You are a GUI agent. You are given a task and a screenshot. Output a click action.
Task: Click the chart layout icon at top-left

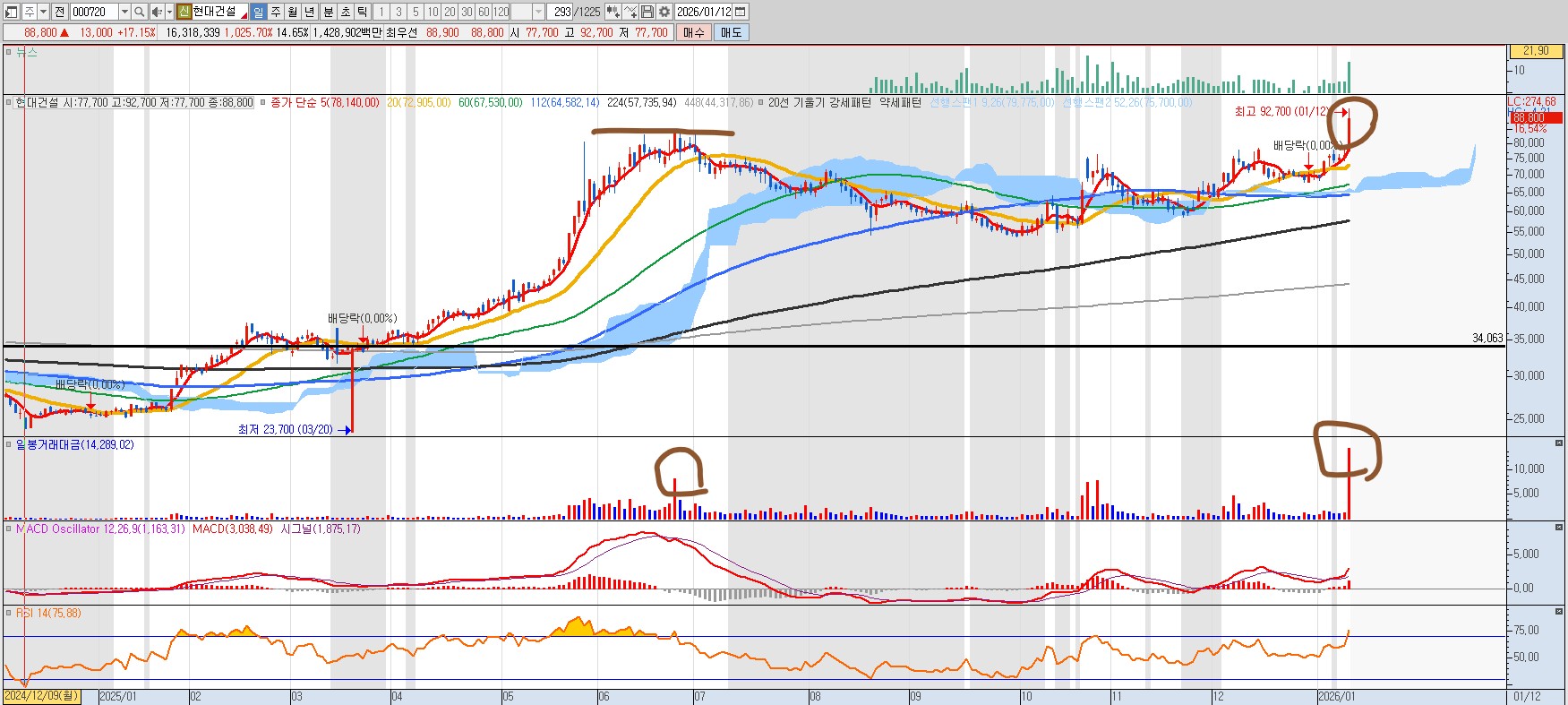(11, 12)
